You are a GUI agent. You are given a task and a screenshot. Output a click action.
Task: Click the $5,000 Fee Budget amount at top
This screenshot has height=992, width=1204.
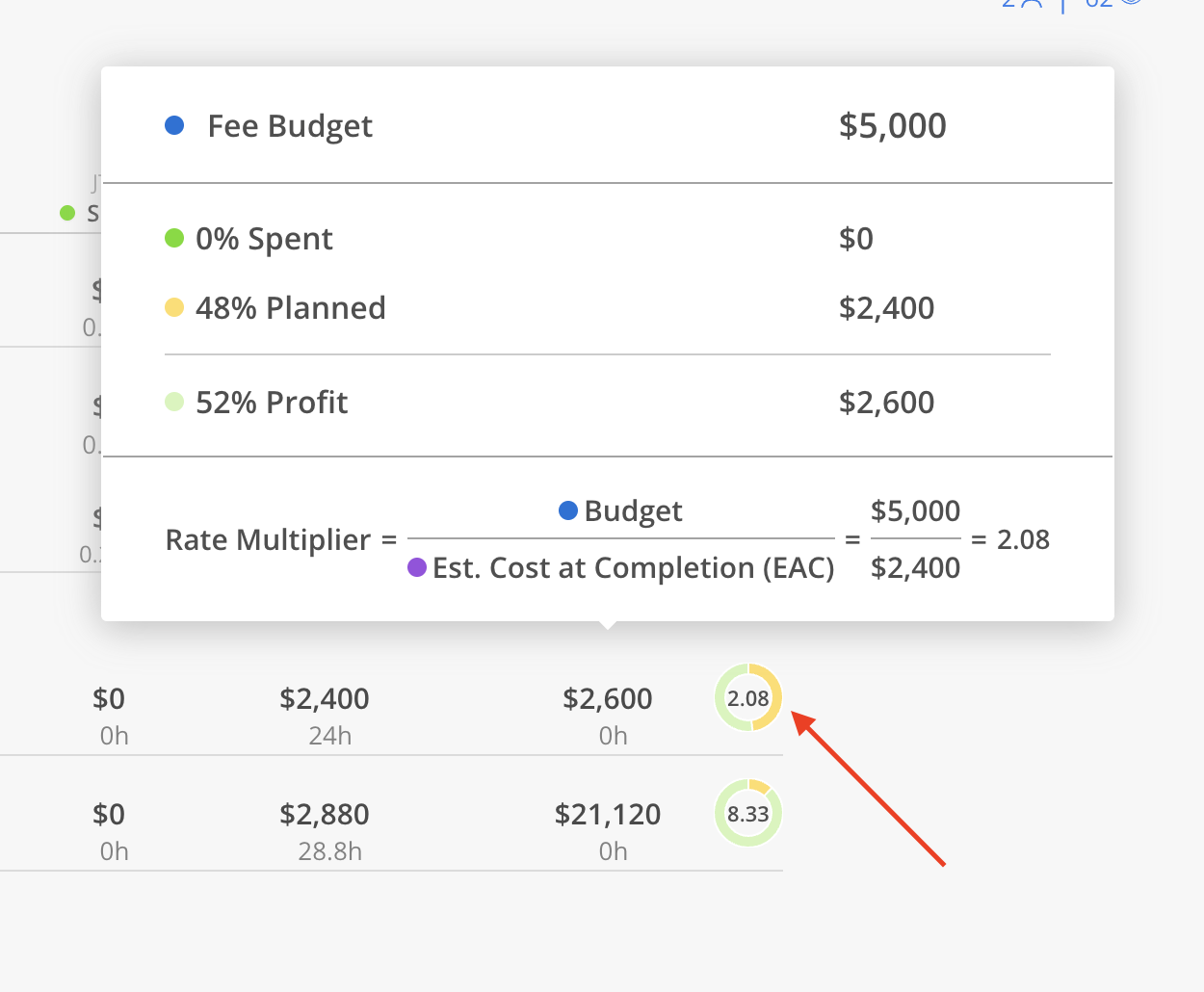[892, 126]
